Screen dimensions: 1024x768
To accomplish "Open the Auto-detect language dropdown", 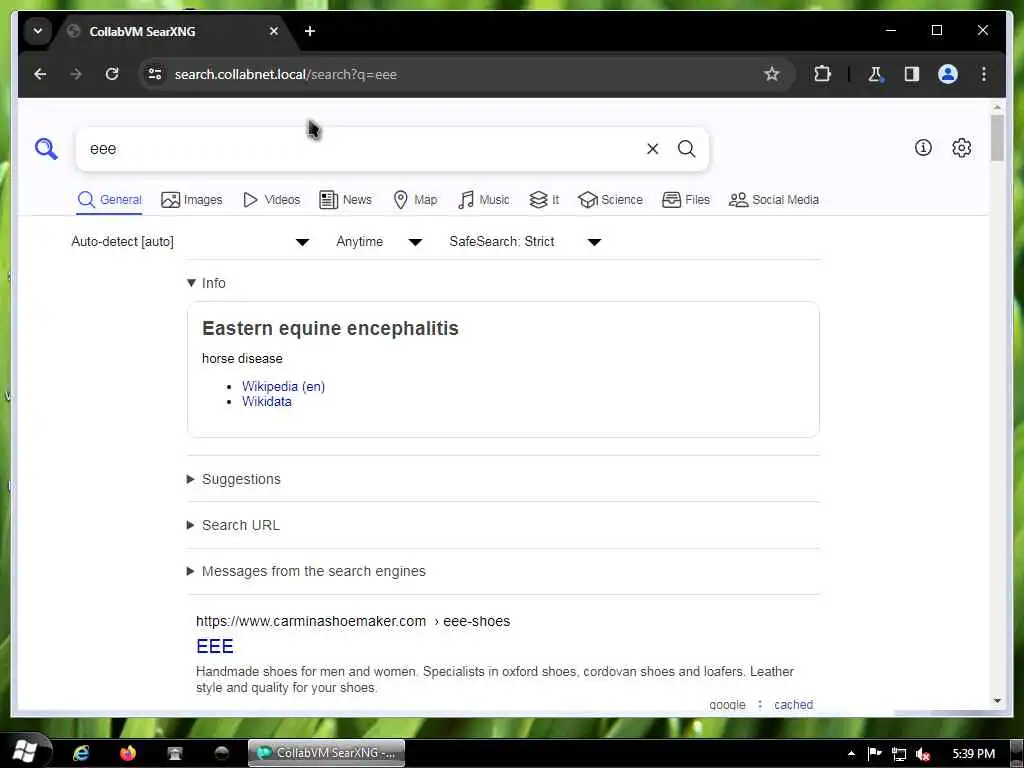I will tap(190, 242).
